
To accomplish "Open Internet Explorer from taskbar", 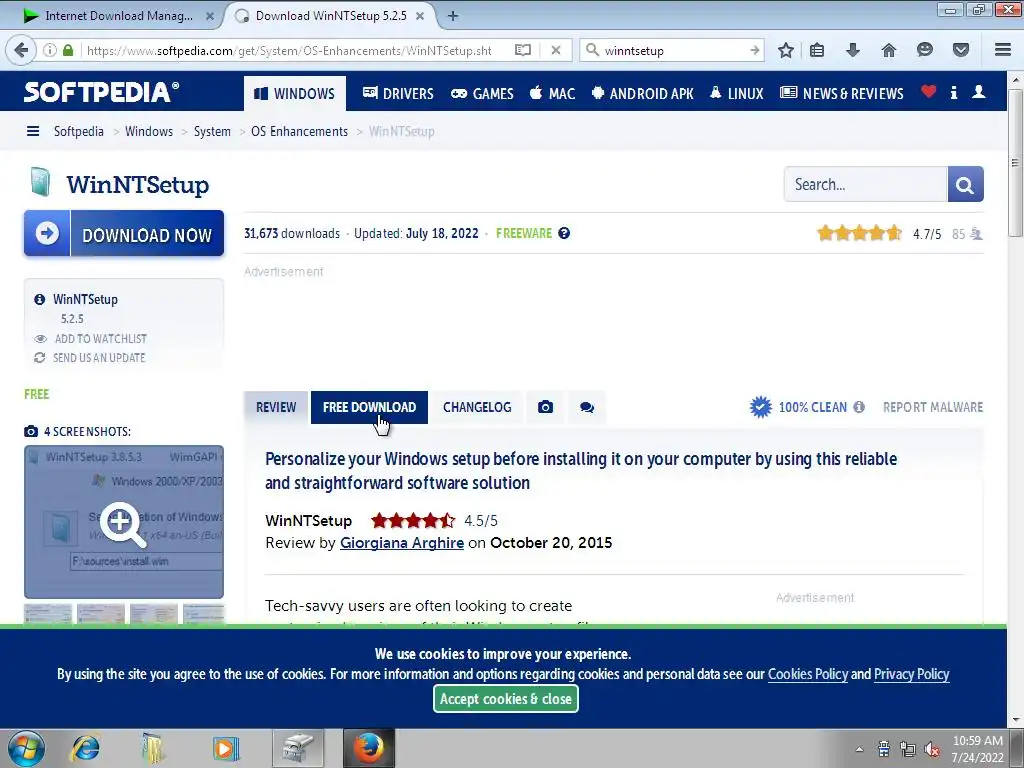I will click(x=86, y=748).
